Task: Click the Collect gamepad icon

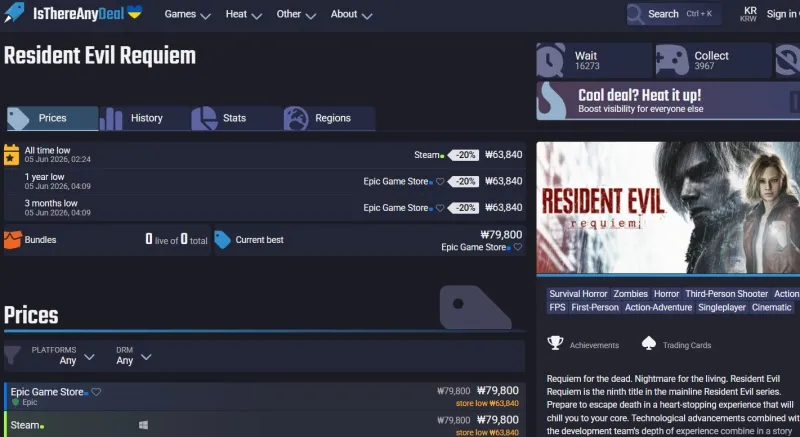Action: pyautogui.click(x=671, y=60)
